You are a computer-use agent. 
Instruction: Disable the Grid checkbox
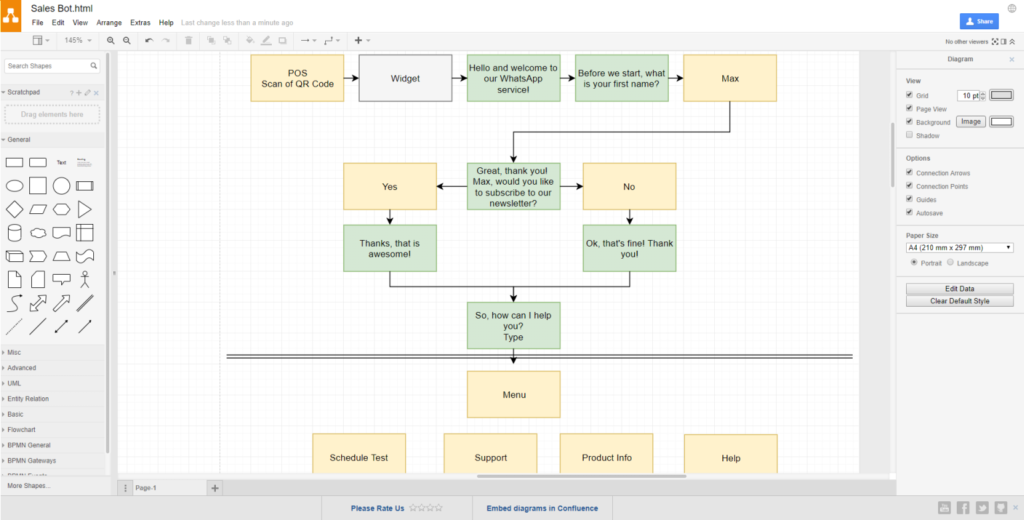[909, 95]
